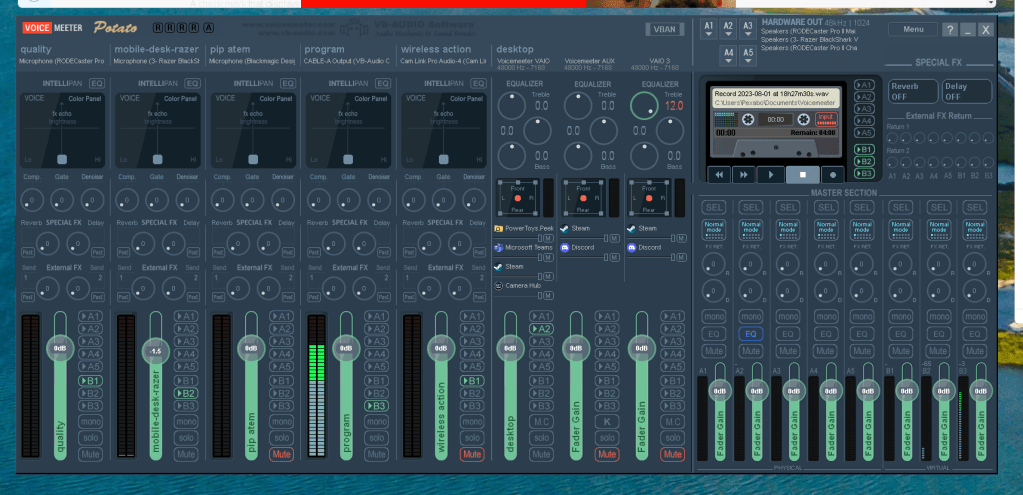Click the Microsoft Teams app icon

pyautogui.click(x=498, y=248)
